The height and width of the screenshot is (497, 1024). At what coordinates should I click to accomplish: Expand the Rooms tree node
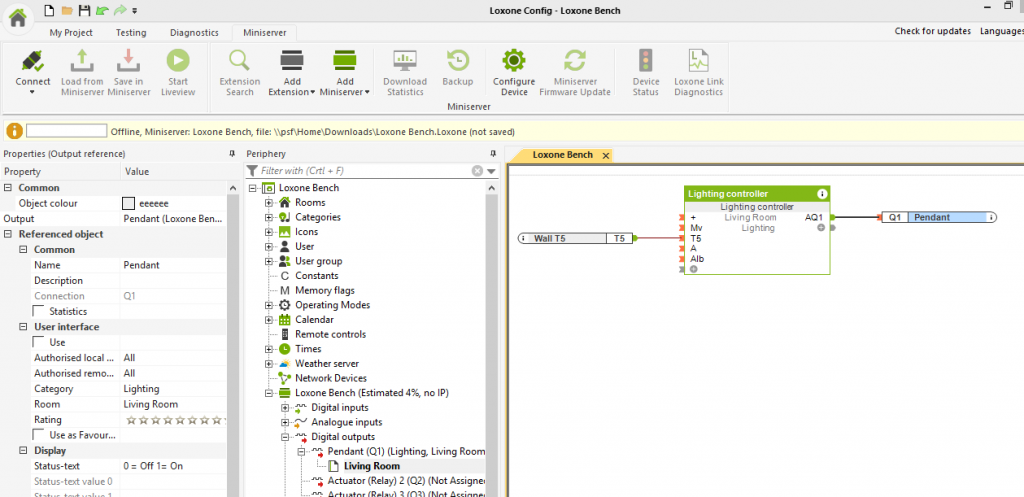pyautogui.click(x=268, y=202)
